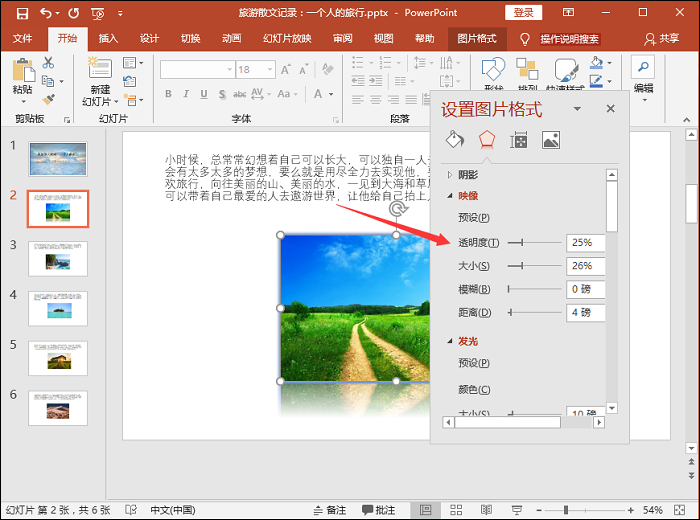Screen dimensions: 700x520
Task: Click the Undo arrow icon
Action: tap(46, 13)
